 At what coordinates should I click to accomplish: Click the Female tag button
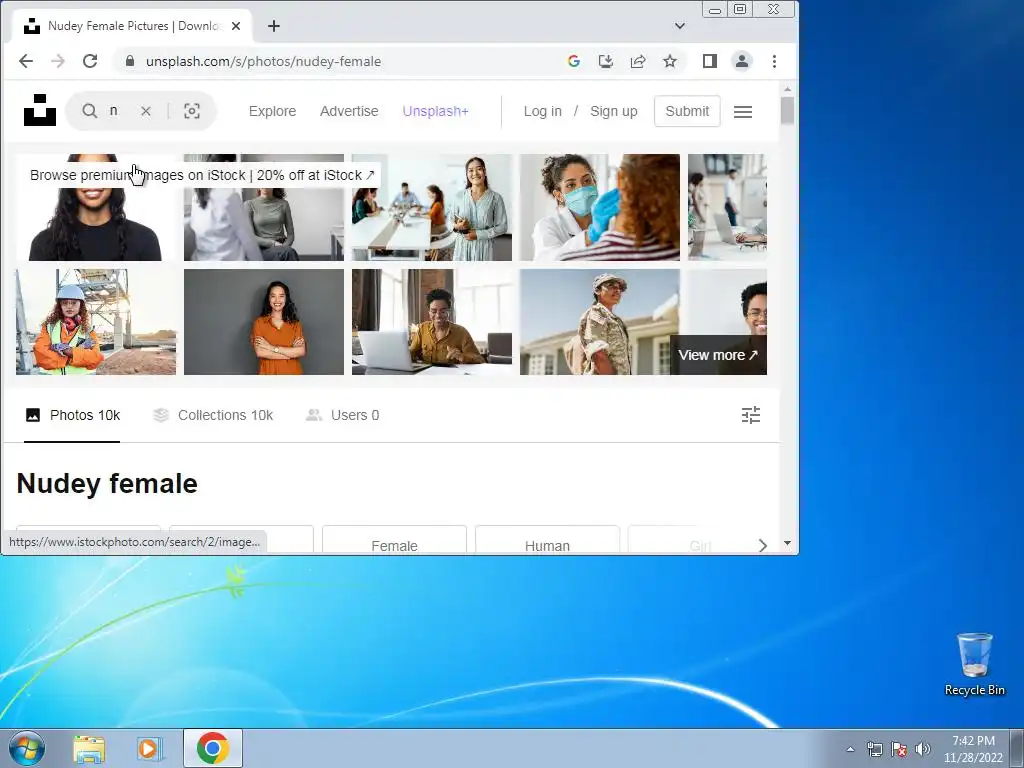click(394, 540)
